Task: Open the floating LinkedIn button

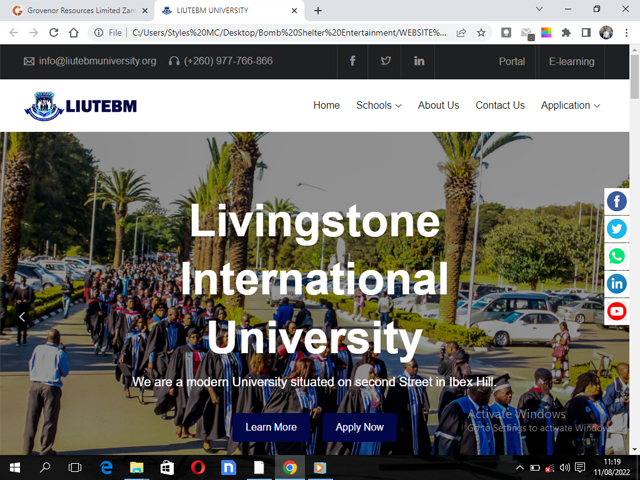Action: (616, 284)
